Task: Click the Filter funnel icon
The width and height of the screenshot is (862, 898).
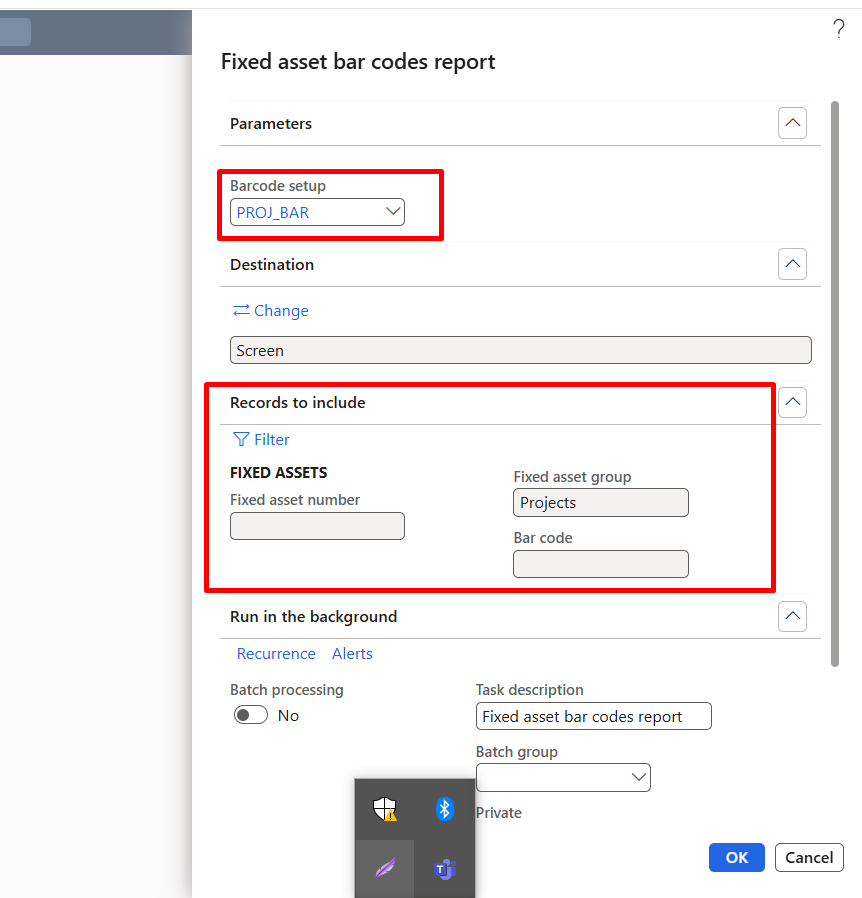Action: pyautogui.click(x=241, y=439)
